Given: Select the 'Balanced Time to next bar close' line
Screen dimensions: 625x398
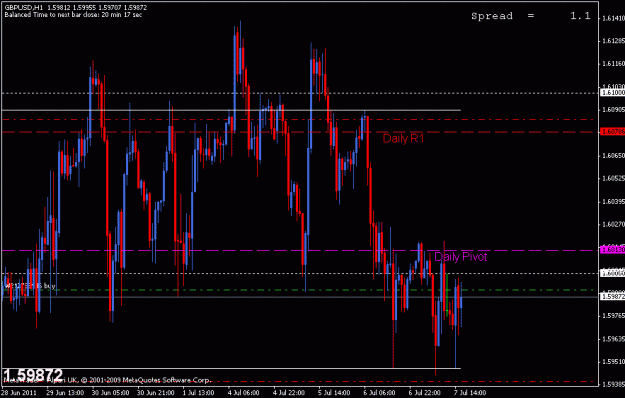Looking at the screenshot, I should point(73,15).
